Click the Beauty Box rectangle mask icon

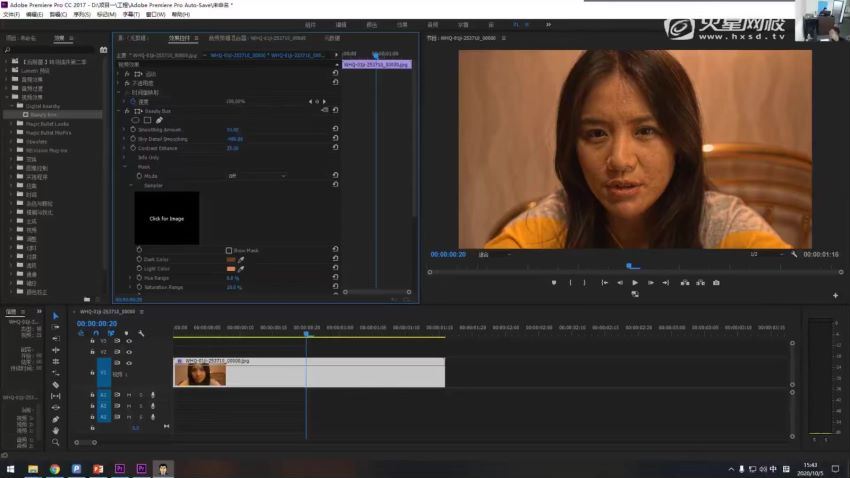pos(147,120)
